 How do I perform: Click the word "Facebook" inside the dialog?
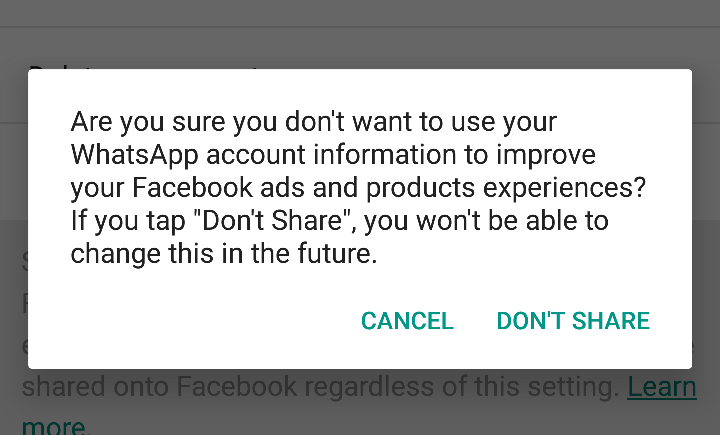point(192,187)
